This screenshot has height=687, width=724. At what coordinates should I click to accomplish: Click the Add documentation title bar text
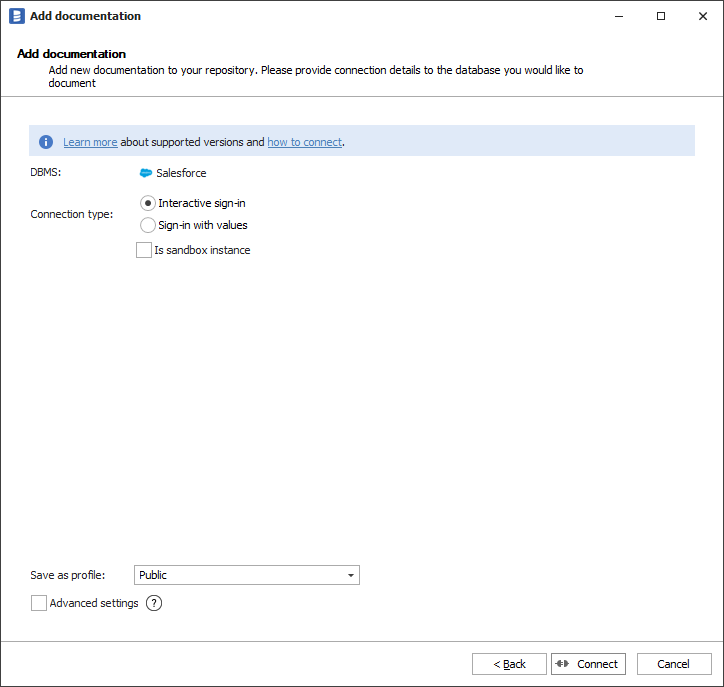pos(85,16)
